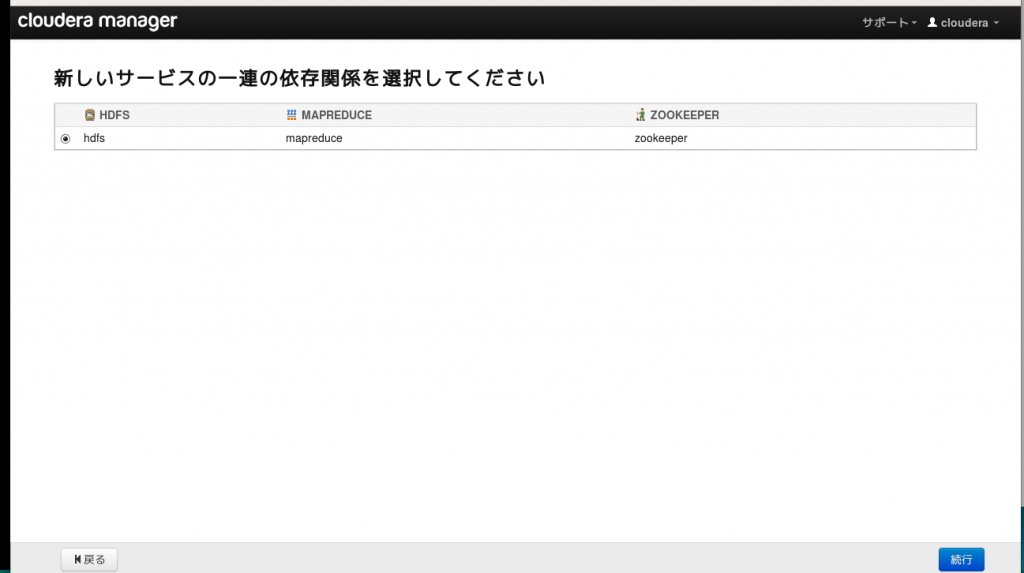
Task: Open the サポート dropdown menu
Action: tap(889, 23)
